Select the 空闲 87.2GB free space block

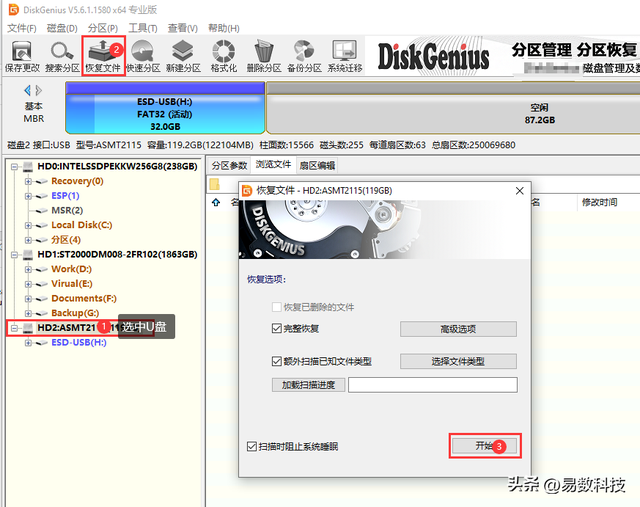click(x=453, y=108)
